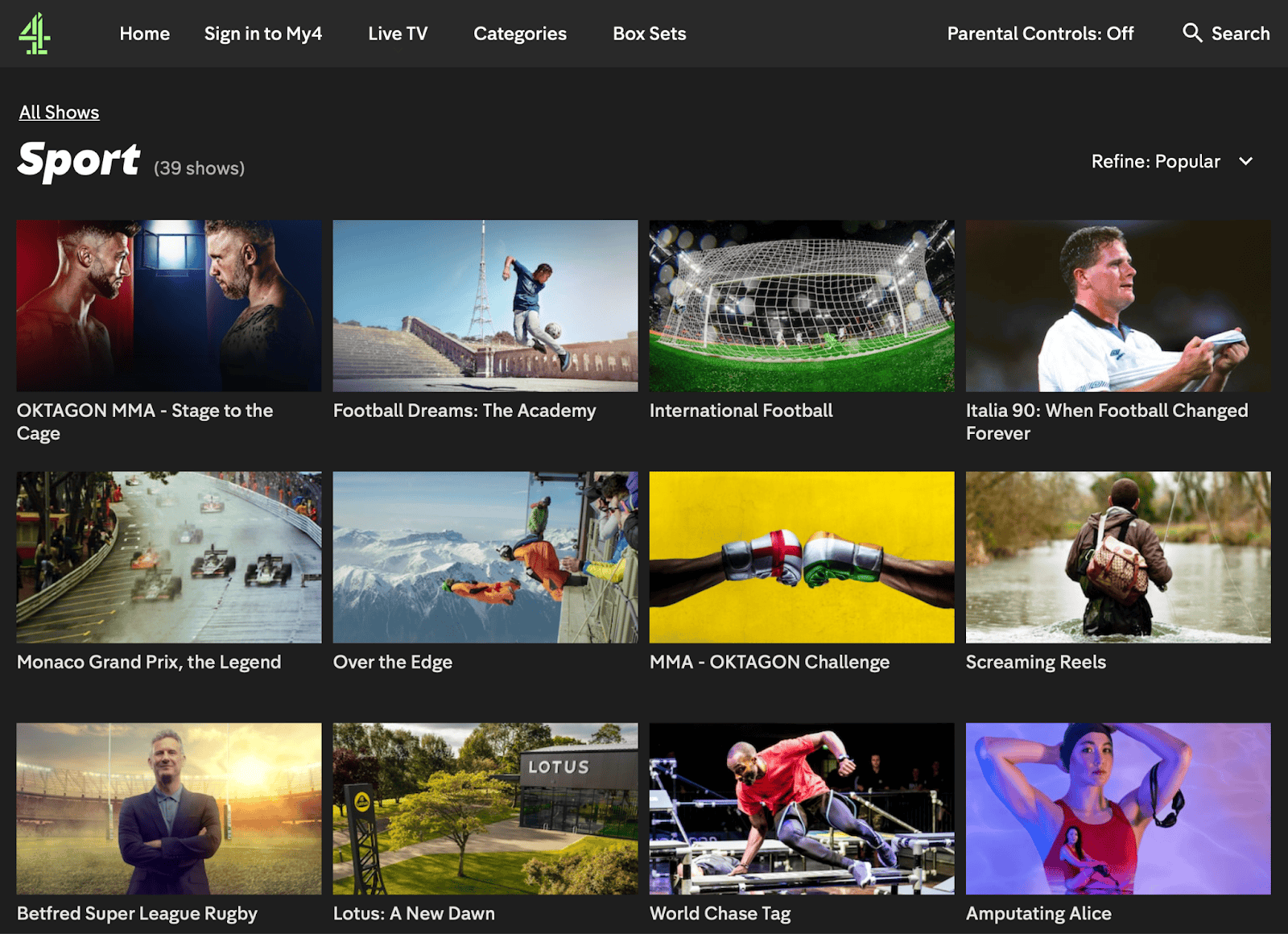The height and width of the screenshot is (934, 1288).
Task: Return to All Shows
Action: click(x=59, y=112)
